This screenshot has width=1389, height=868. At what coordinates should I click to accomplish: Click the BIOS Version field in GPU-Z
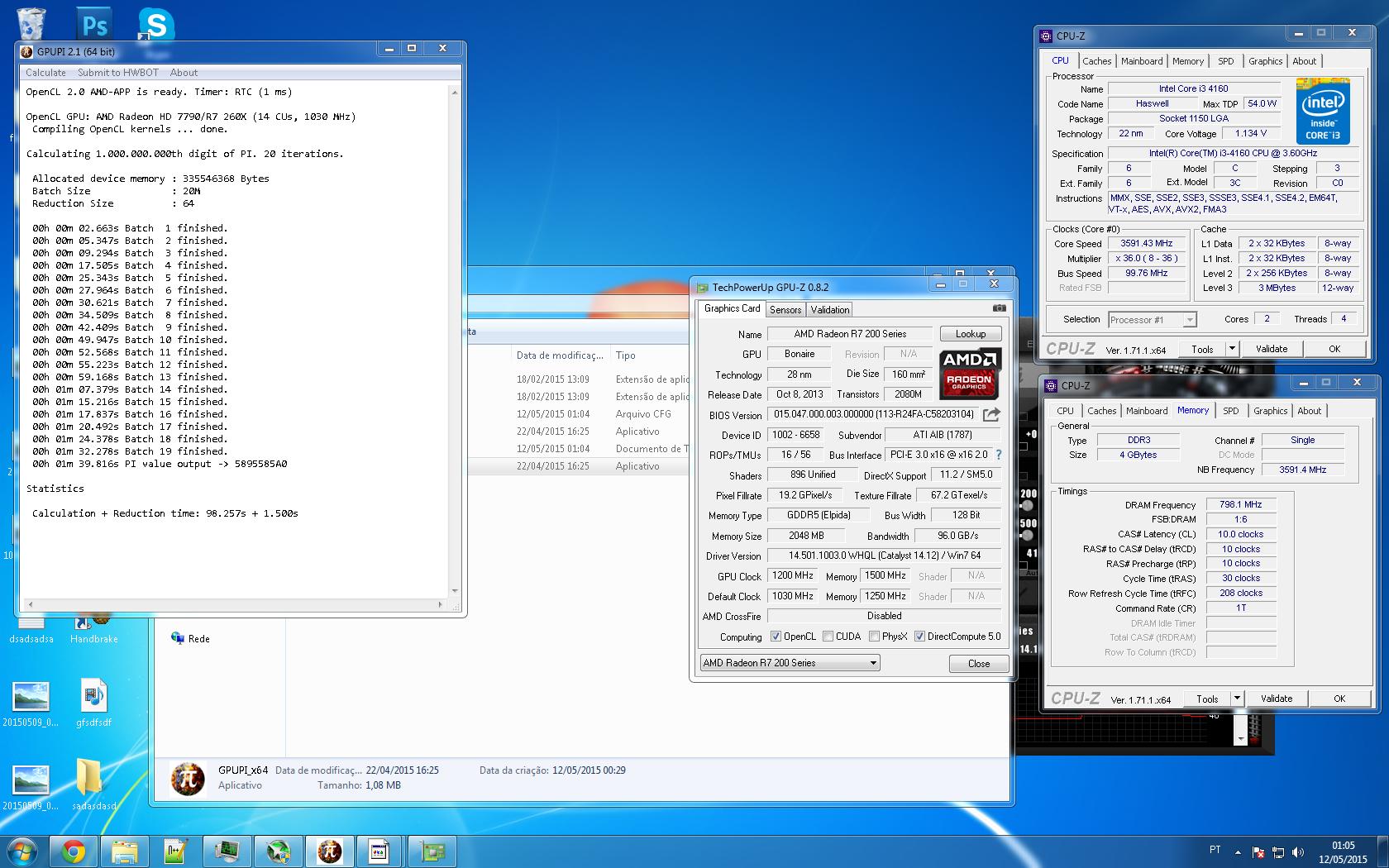click(x=873, y=414)
